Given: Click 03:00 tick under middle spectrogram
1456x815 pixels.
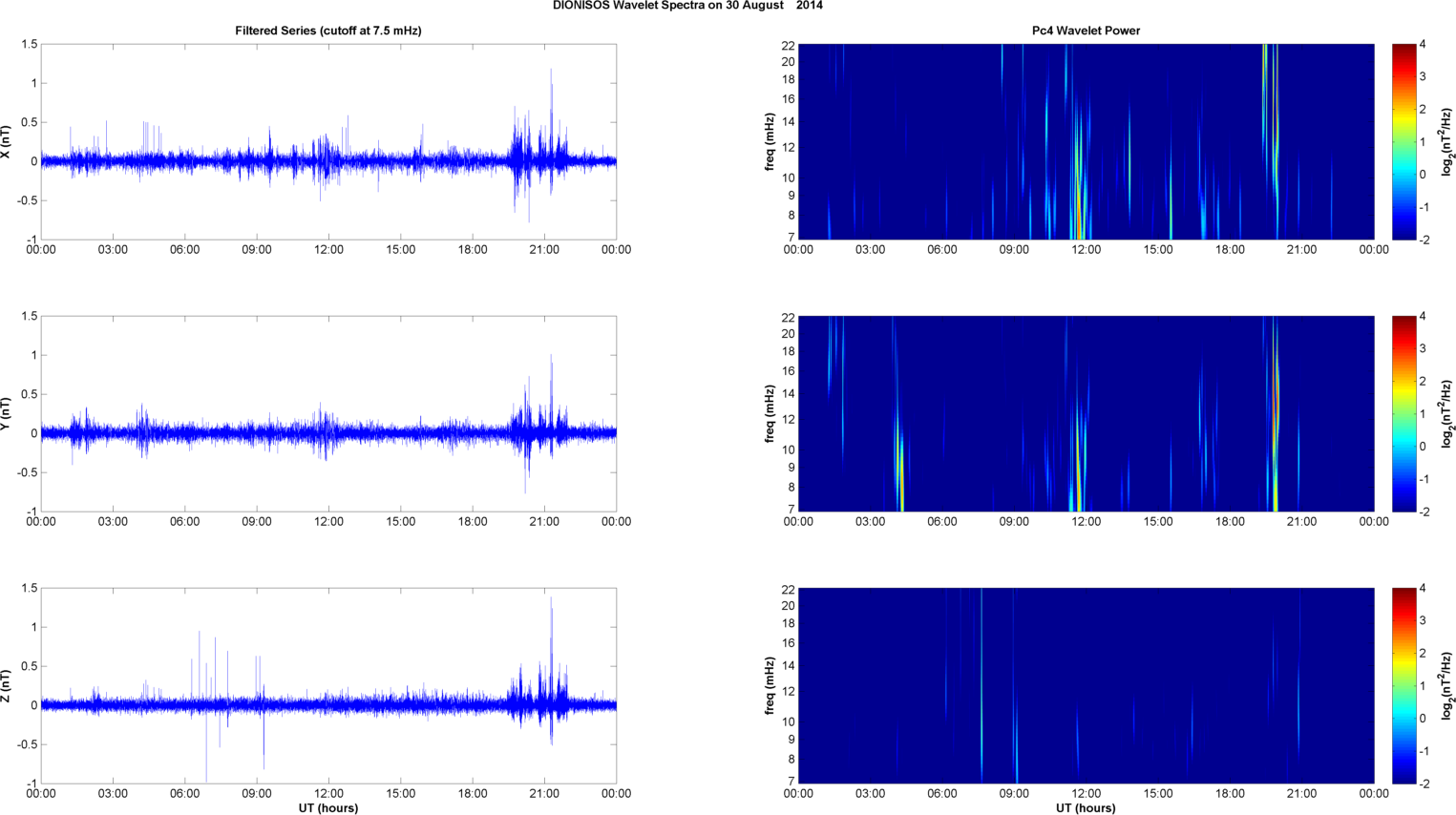Looking at the screenshot, I should click(870, 522).
